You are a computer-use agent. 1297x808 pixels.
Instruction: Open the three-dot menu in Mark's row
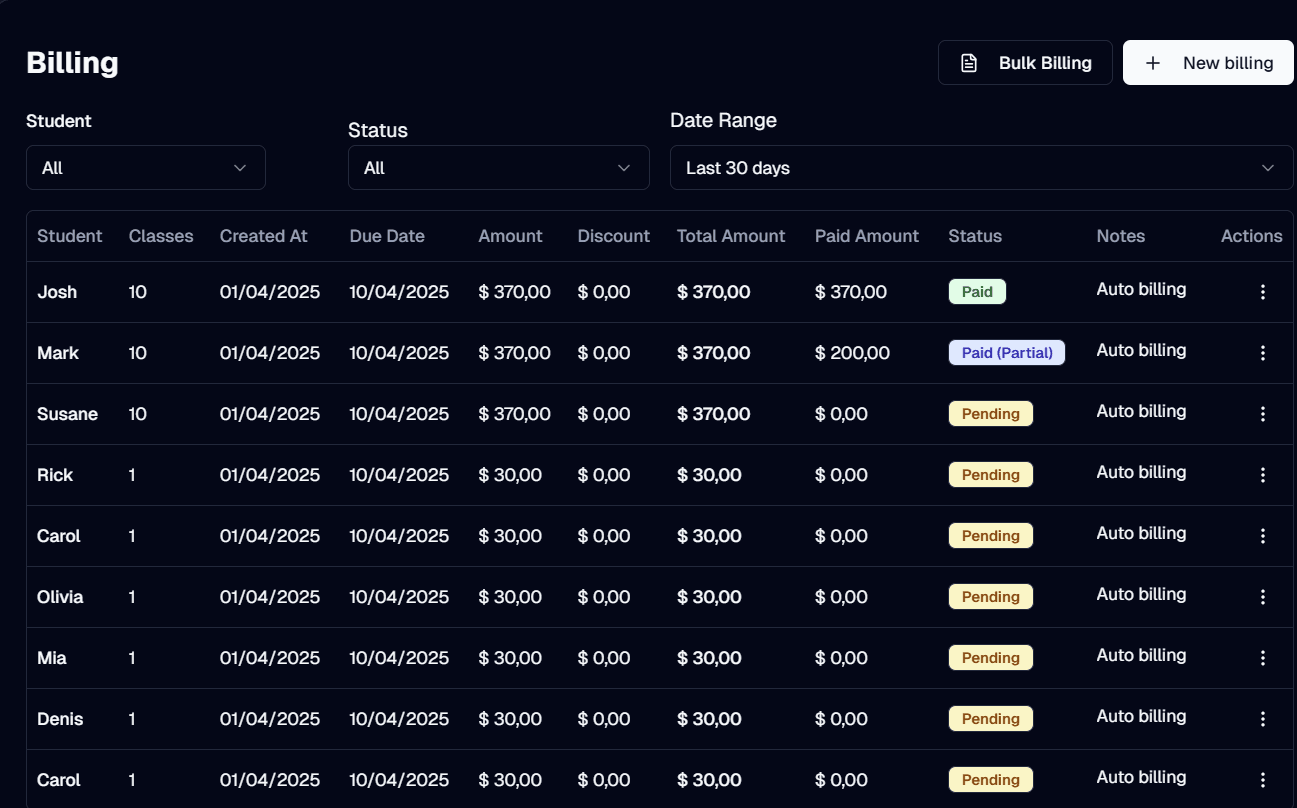[1262, 353]
